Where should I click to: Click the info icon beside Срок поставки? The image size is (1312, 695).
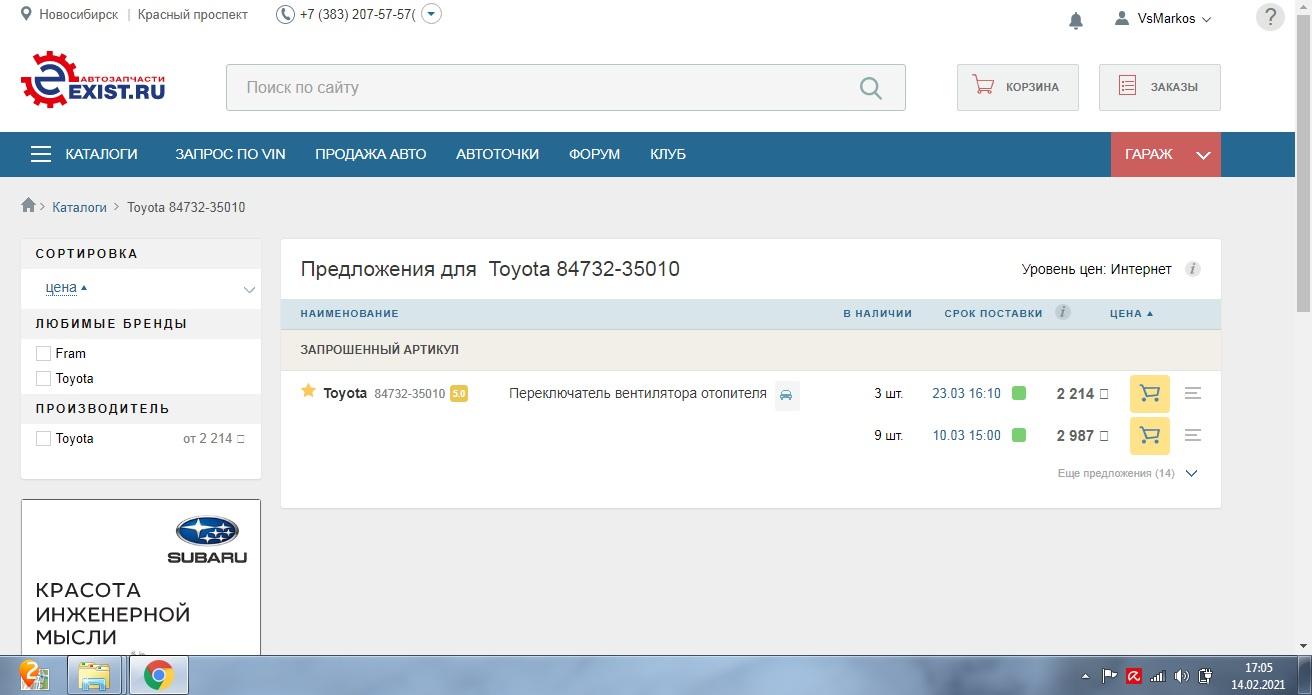1063,312
